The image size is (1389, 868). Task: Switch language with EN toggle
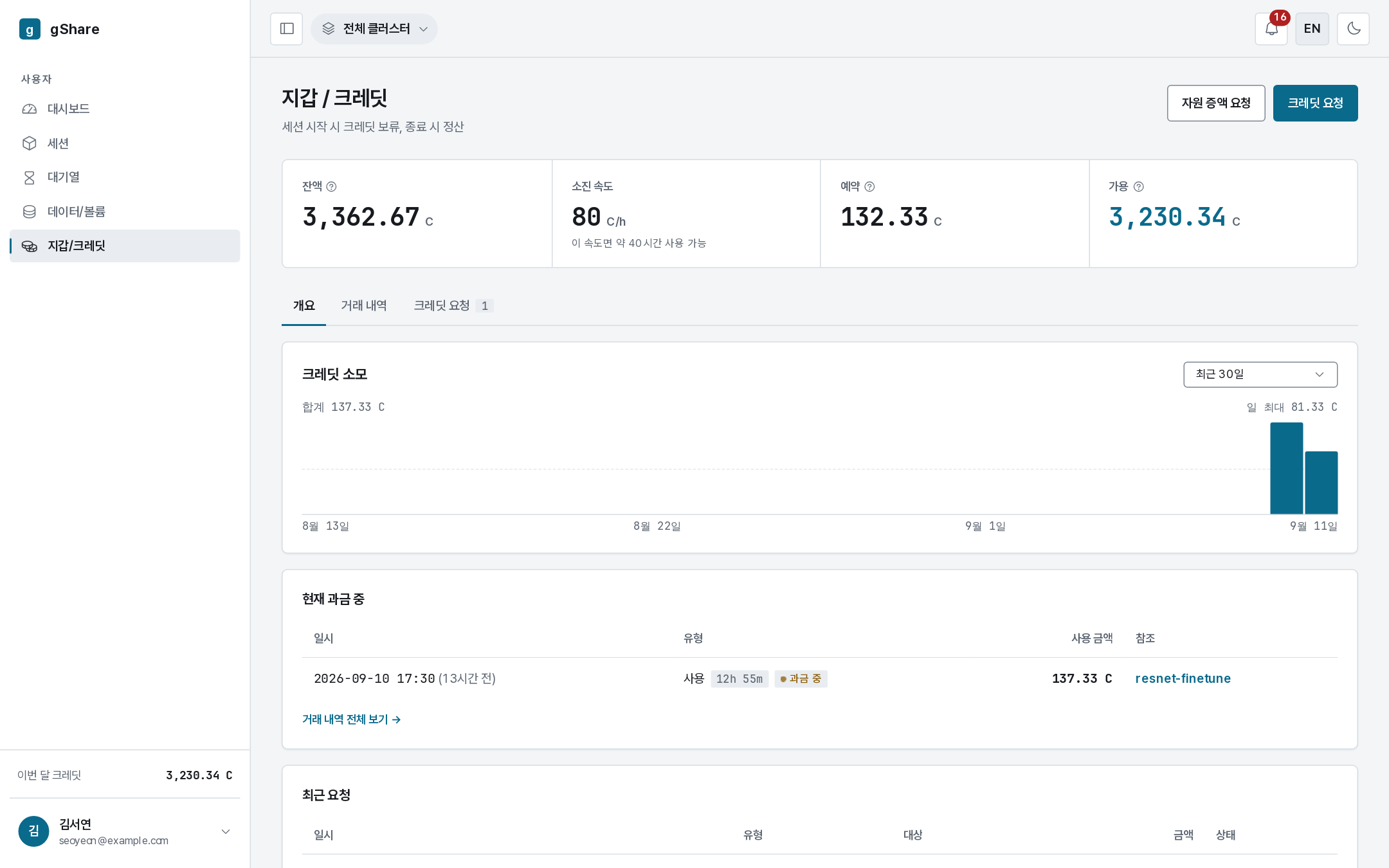(1312, 29)
